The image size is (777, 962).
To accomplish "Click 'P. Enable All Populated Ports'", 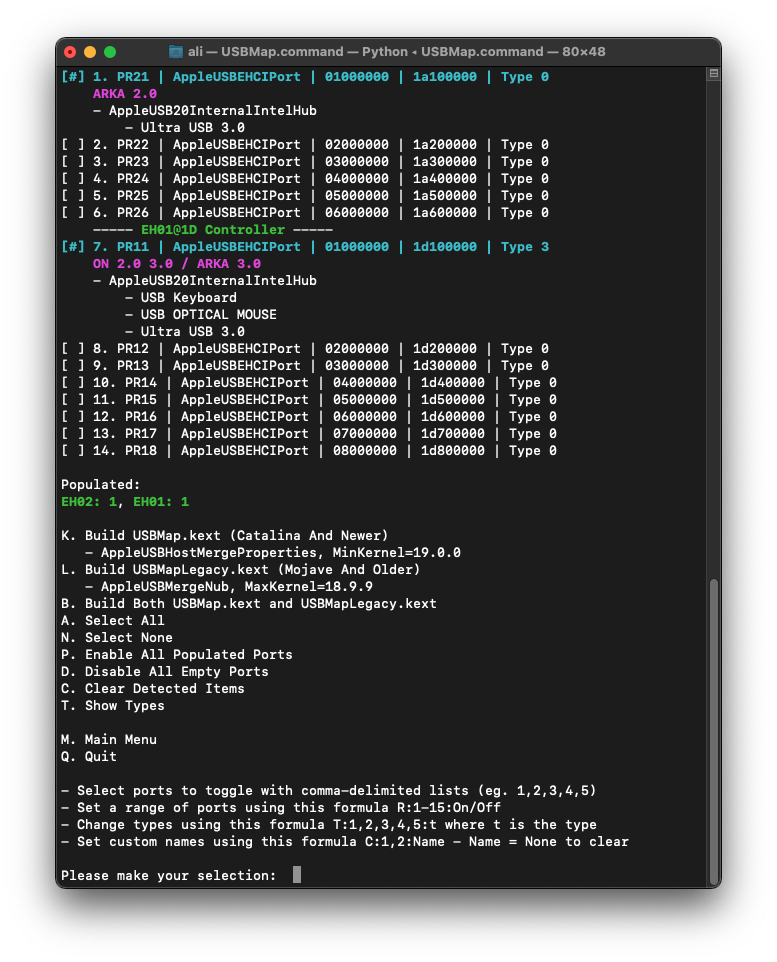I will [177, 655].
